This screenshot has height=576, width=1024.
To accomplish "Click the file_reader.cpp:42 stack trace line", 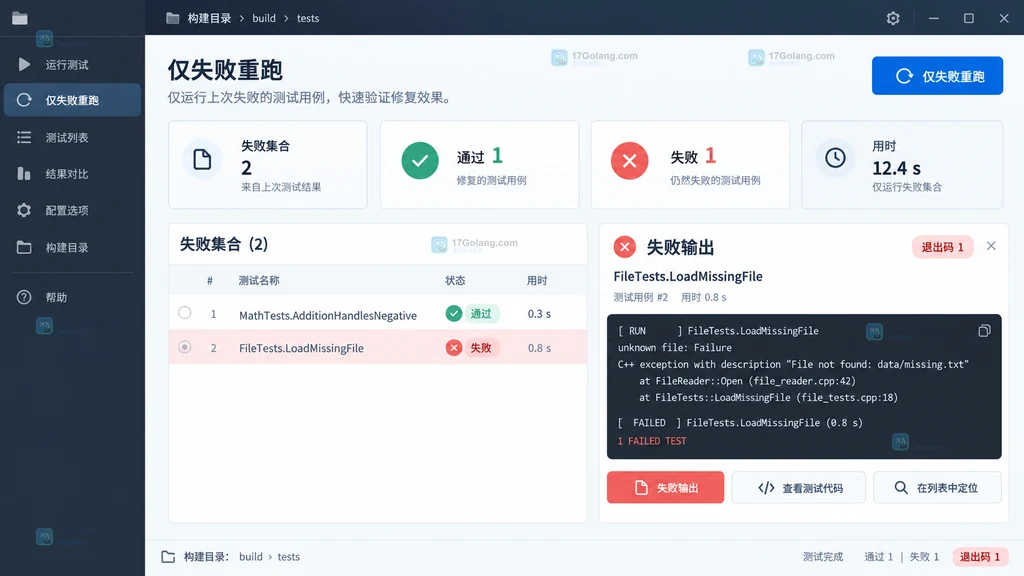I will (747, 381).
